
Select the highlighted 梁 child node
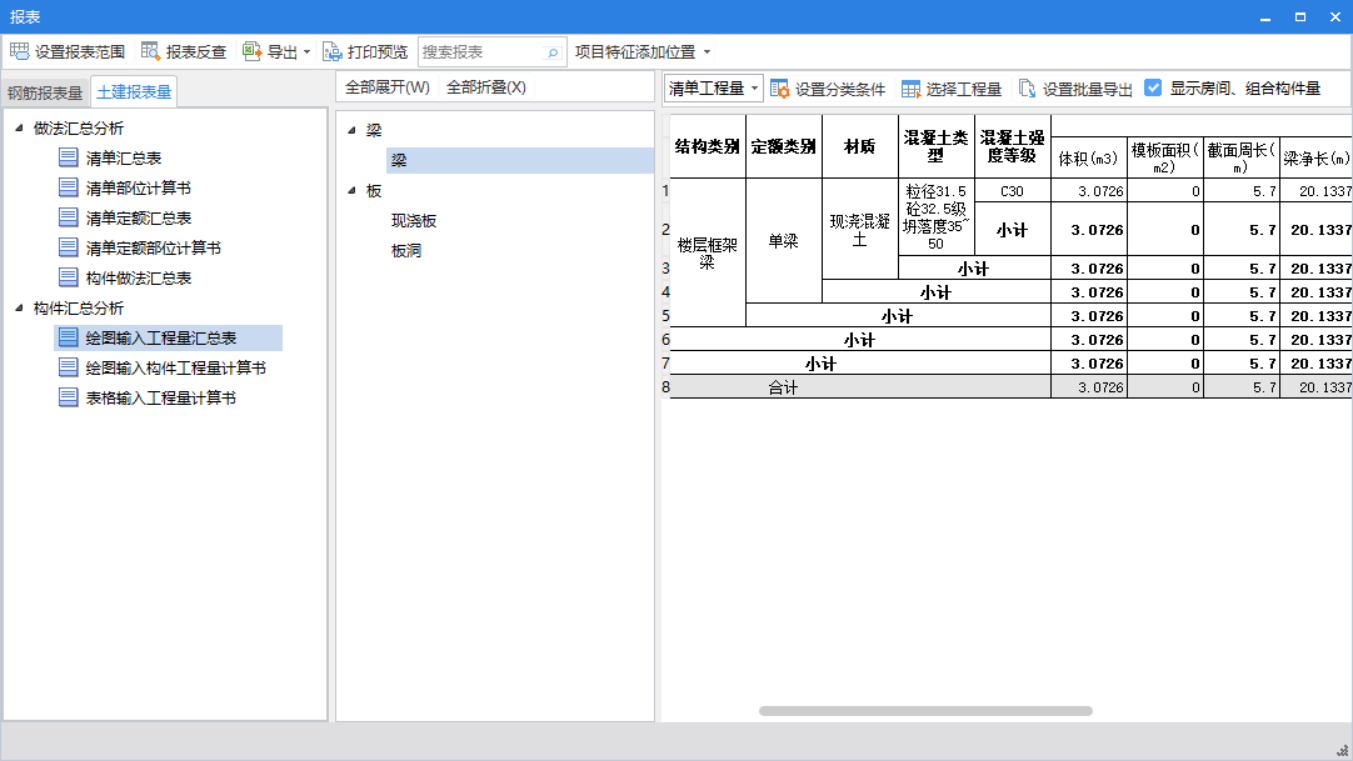[520, 160]
